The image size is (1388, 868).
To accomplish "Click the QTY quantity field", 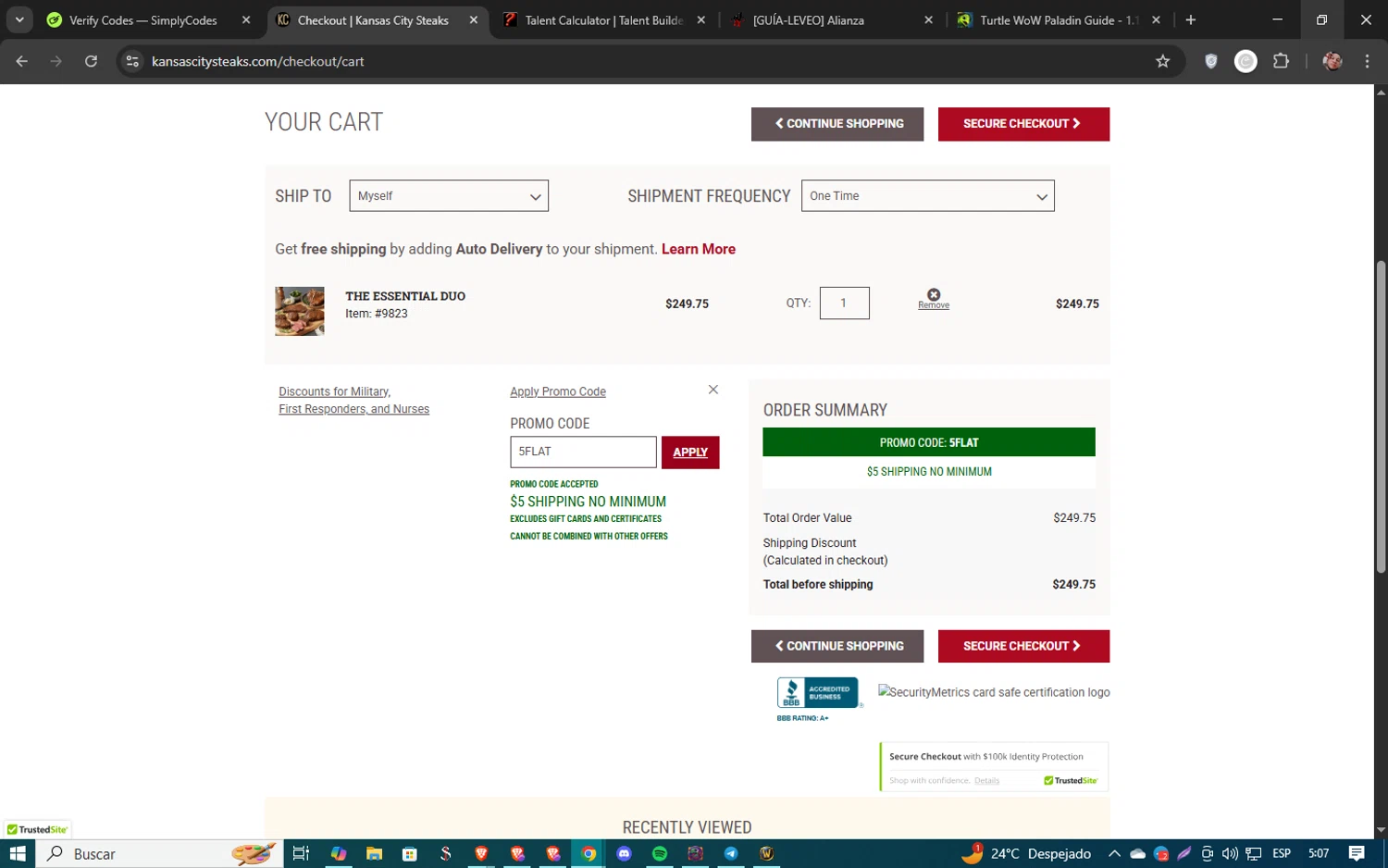I will click(844, 303).
